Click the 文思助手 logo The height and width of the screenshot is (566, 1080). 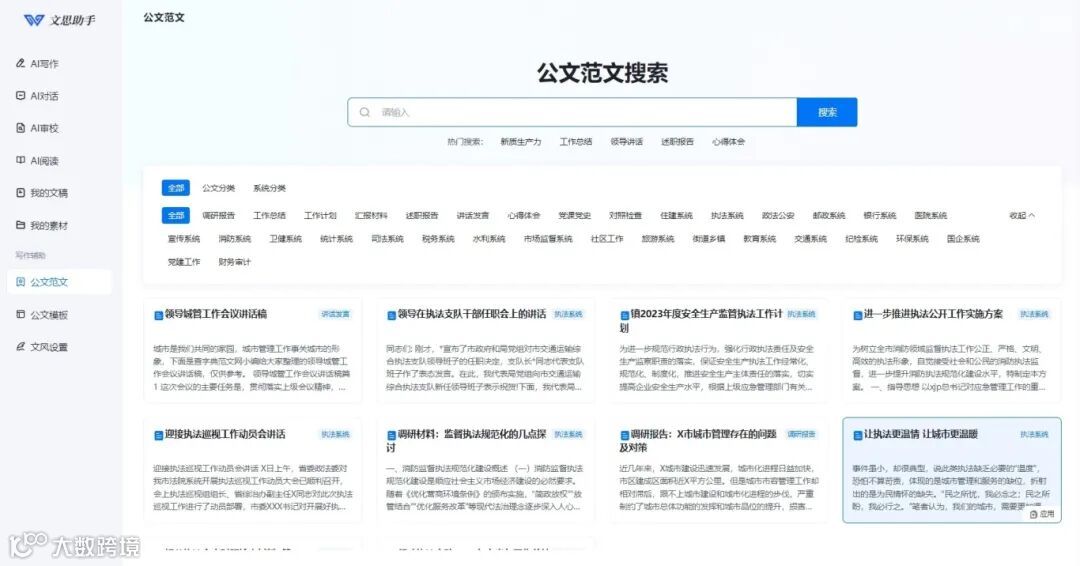59,21
